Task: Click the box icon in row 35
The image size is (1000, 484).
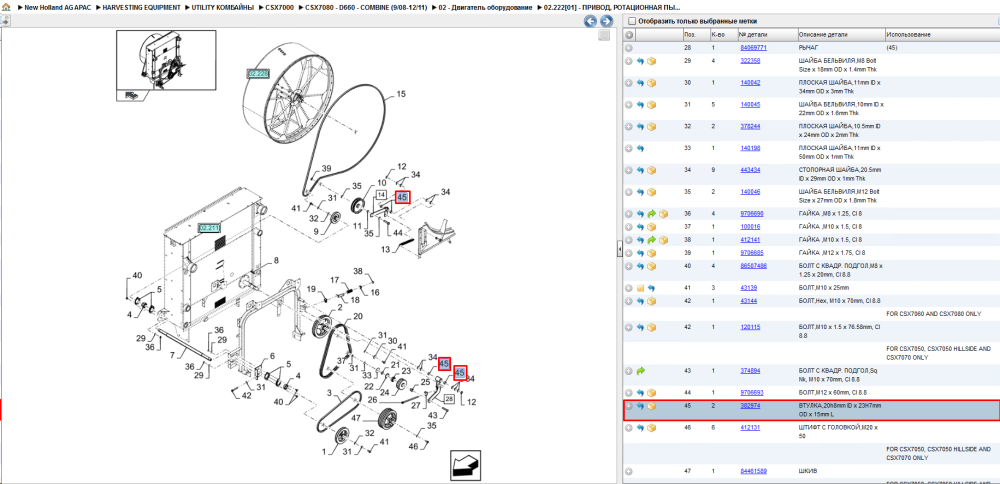Action: coord(651,191)
